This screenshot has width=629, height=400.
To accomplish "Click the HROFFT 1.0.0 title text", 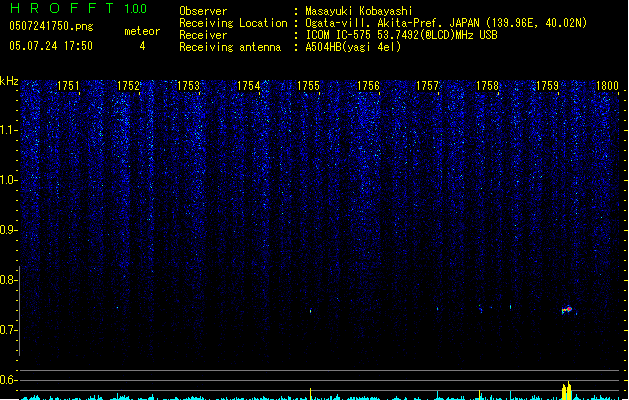I will [x=79, y=8].
